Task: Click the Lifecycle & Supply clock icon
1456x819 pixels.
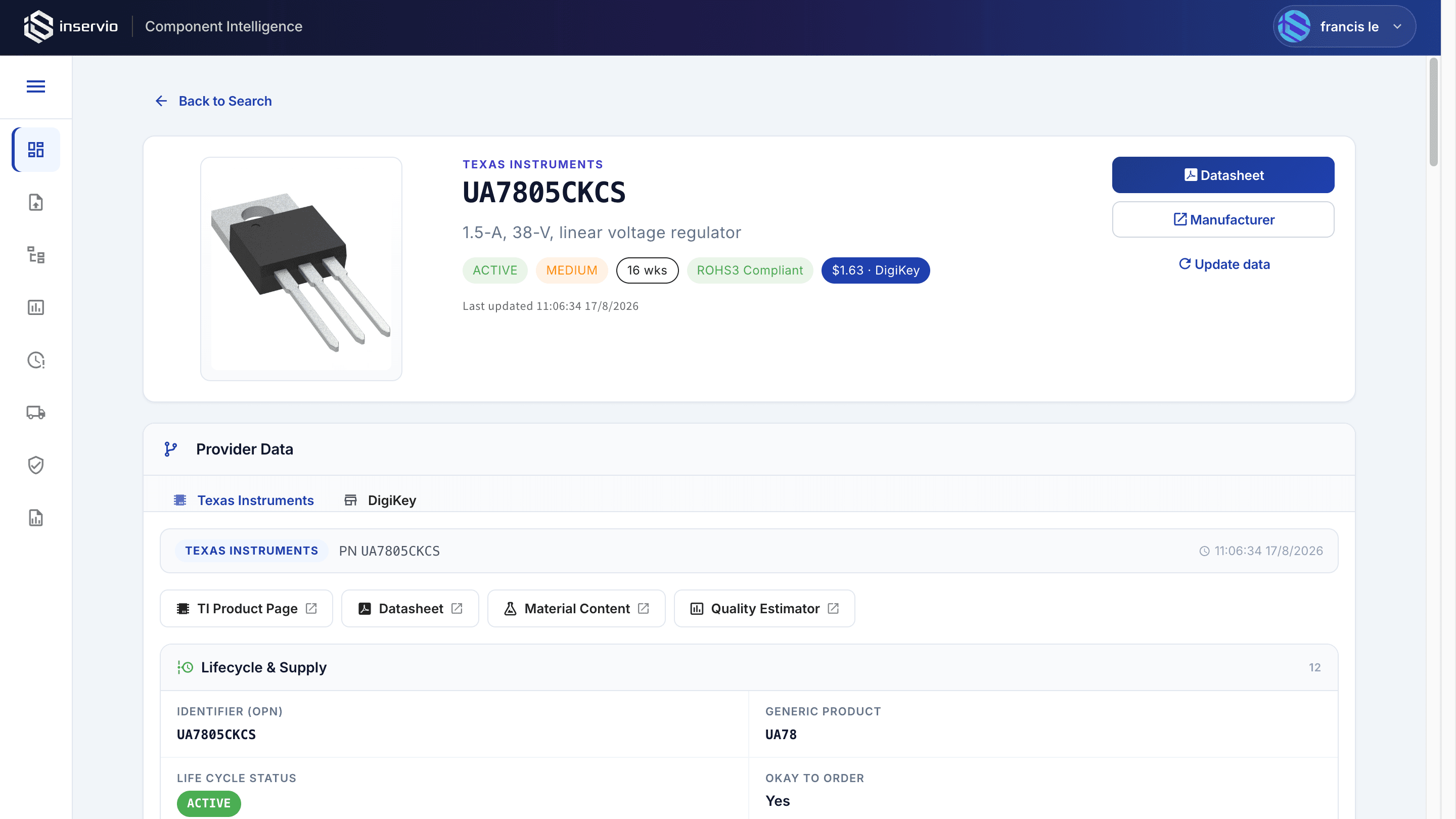Action: point(186,667)
